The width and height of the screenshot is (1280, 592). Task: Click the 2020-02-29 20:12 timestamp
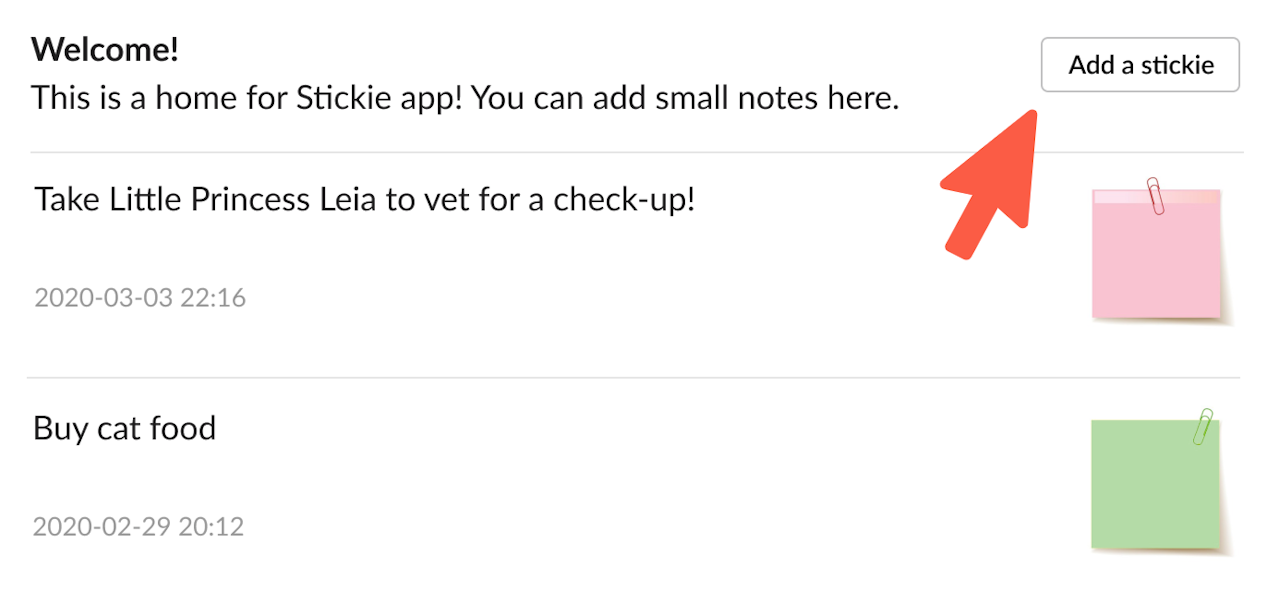tap(138, 526)
